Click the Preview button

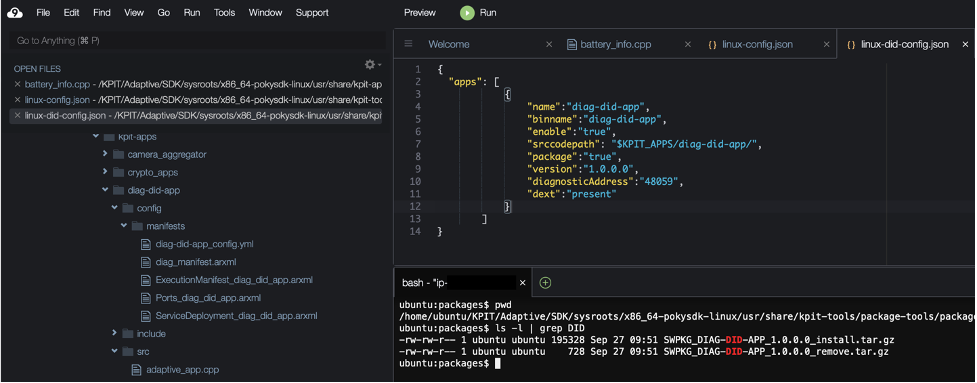click(420, 12)
